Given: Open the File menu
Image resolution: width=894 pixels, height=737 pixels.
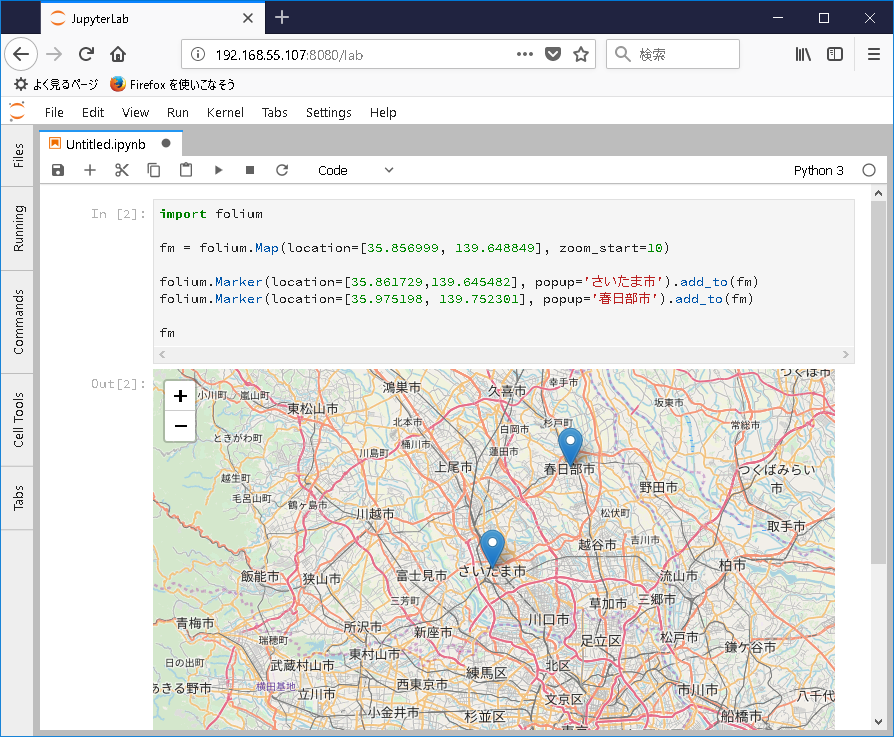Looking at the screenshot, I should pyautogui.click(x=54, y=112).
